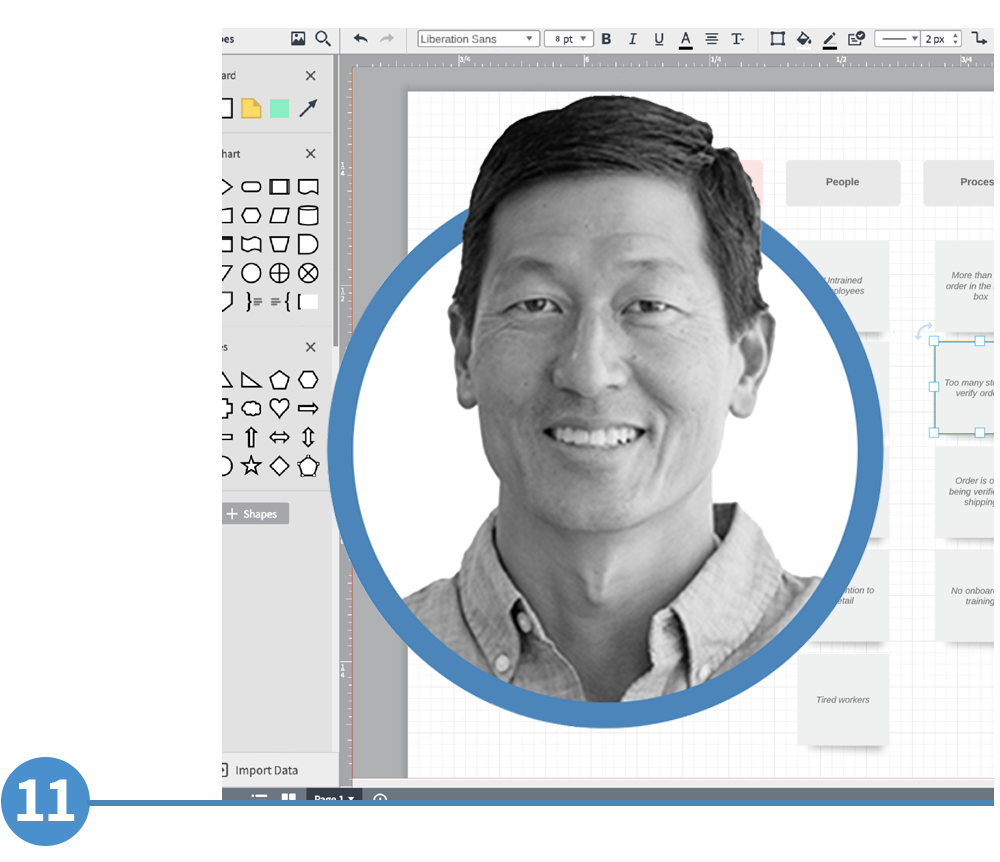
Task: Select the rounded terminator flowchart shape
Action: click(x=251, y=187)
